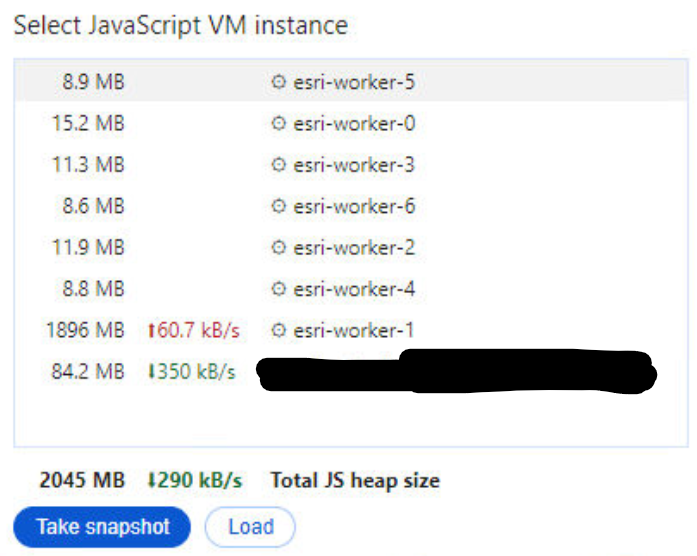Select the redacted 84.2 MB VM instance
Screen dimensions: 697x556
tap(455, 372)
